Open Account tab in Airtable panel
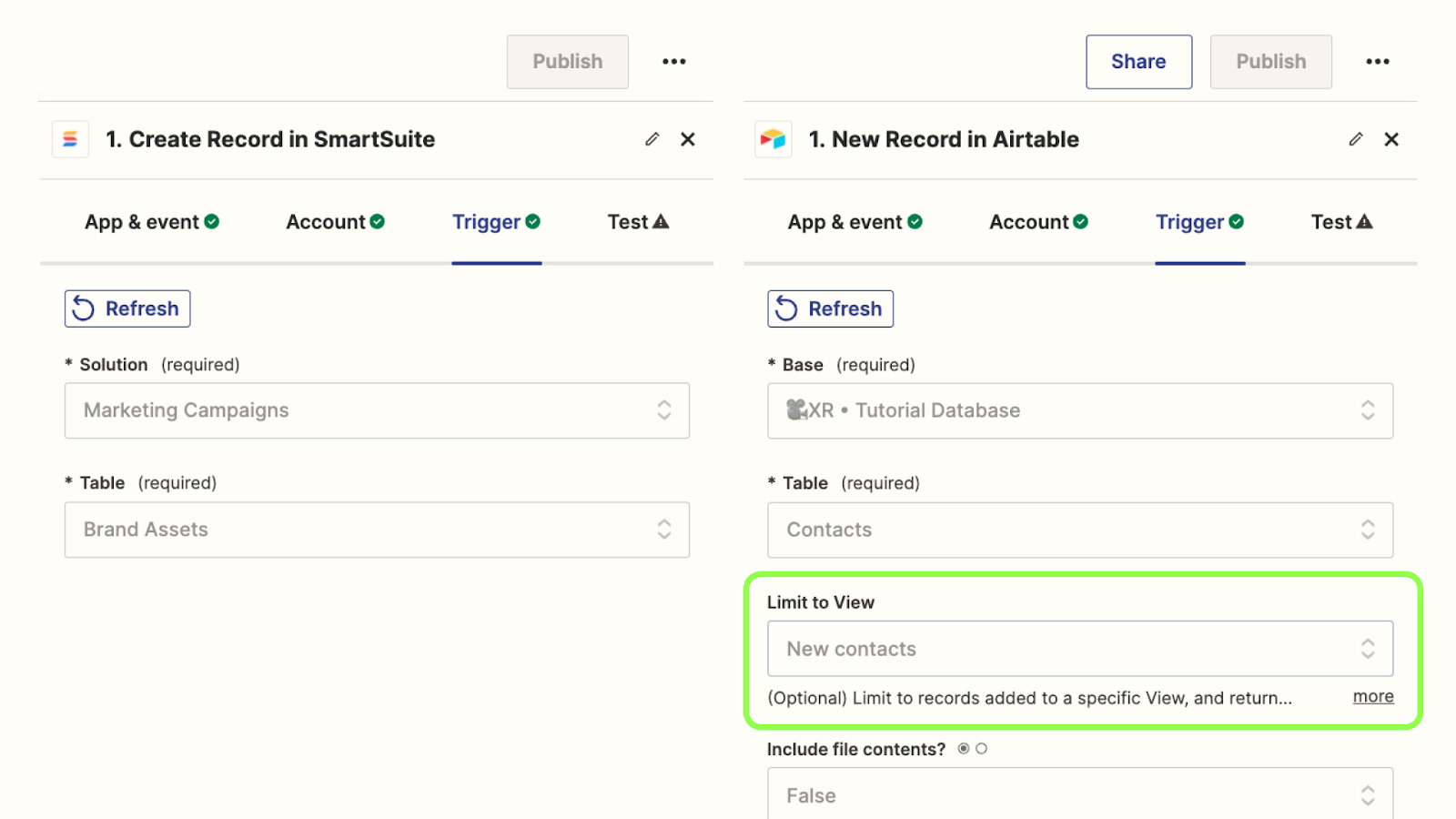Image resolution: width=1456 pixels, height=819 pixels. pyautogui.click(x=1039, y=222)
